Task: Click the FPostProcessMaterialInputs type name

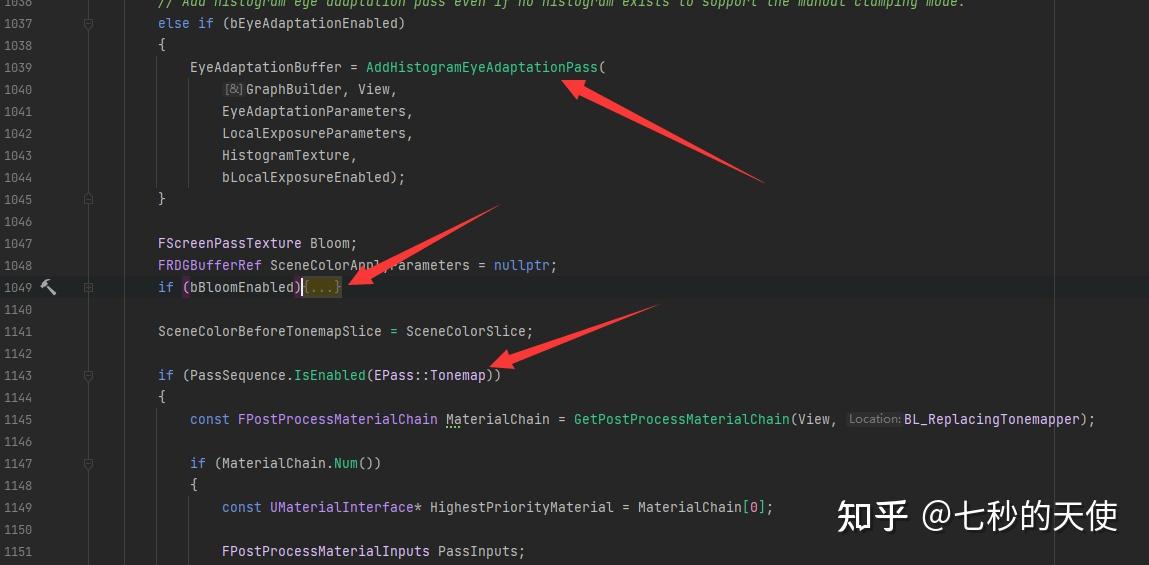Action: click(x=326, y=551)
